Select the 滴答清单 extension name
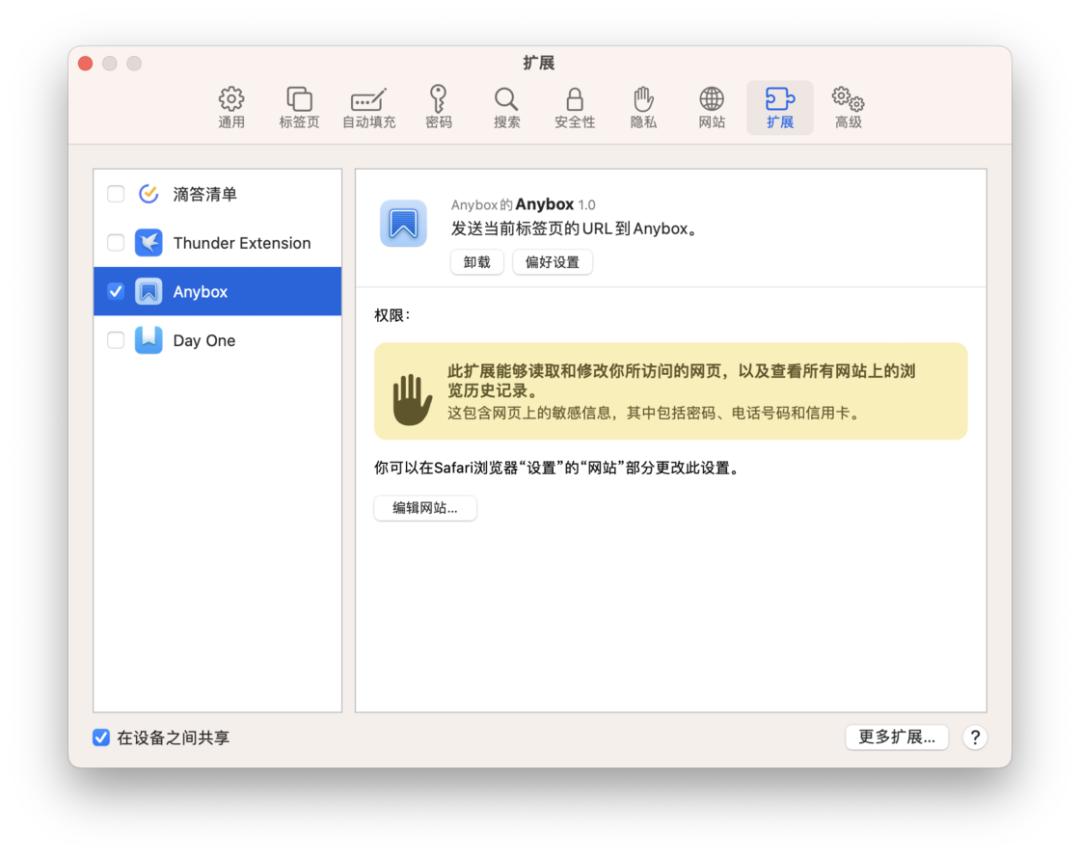The height and width of the screenshot is (858, 1080). pyautogui.click(x=205, y=194)
